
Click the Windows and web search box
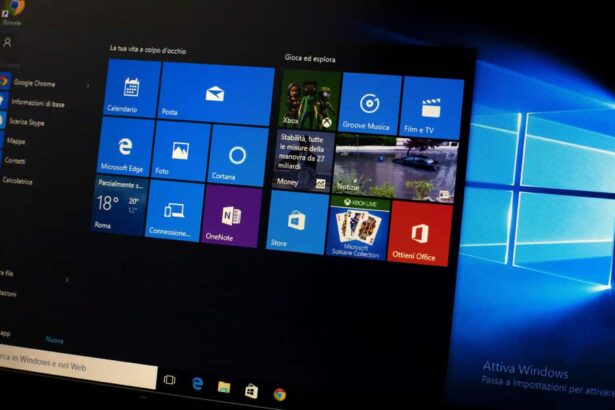pyautogui.click(x=78, y=367)
